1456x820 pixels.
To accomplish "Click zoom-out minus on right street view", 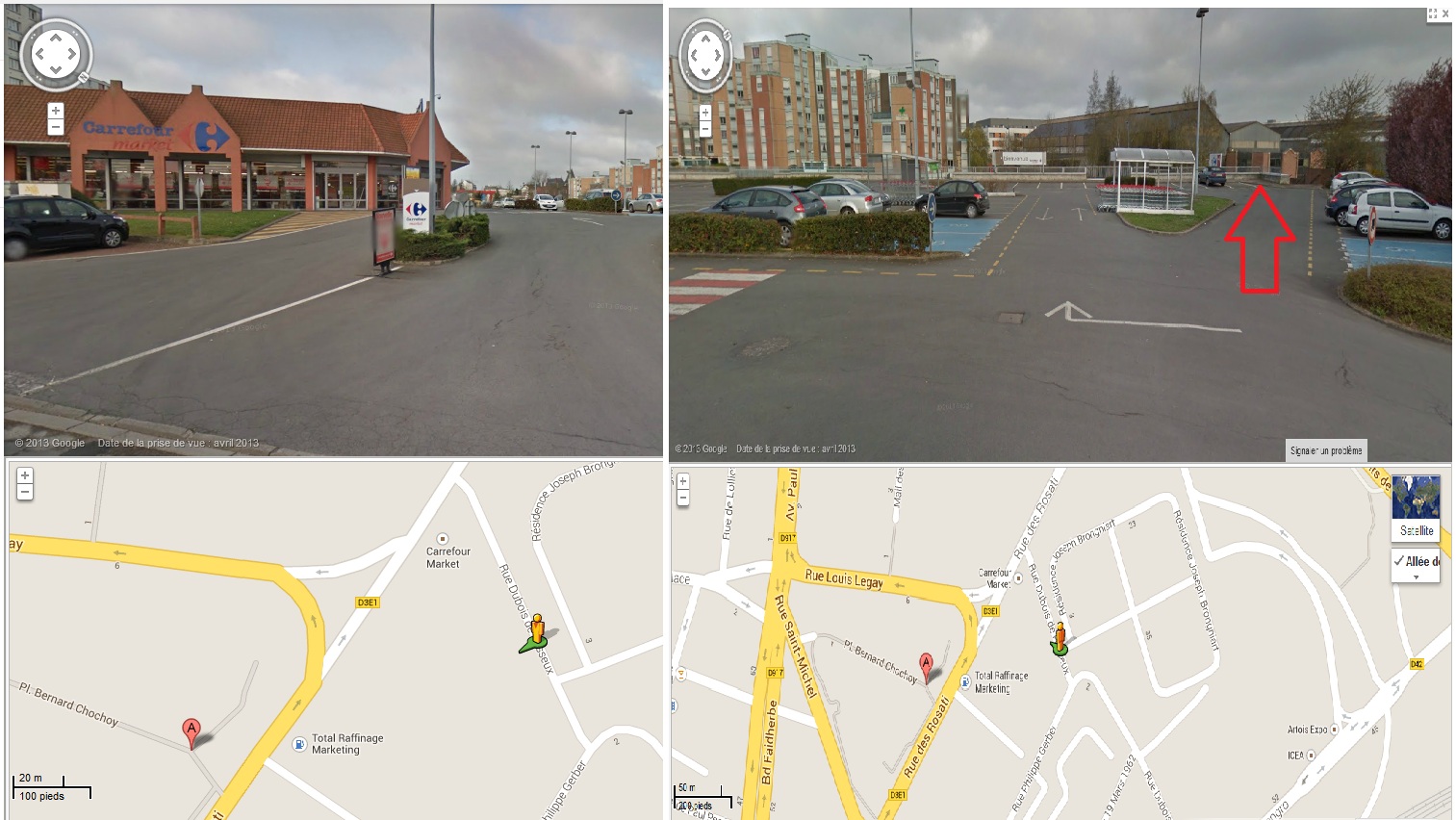I will pyautogui.click(x=704, y=129).
